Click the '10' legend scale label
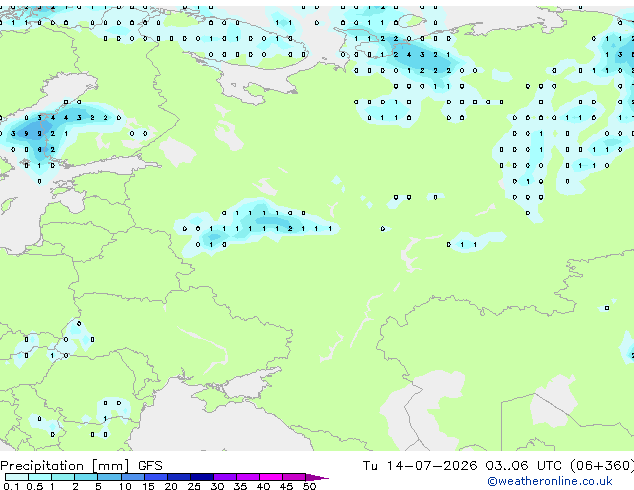Viewport: 634px width, 490px height. click(x=125, y=486)
